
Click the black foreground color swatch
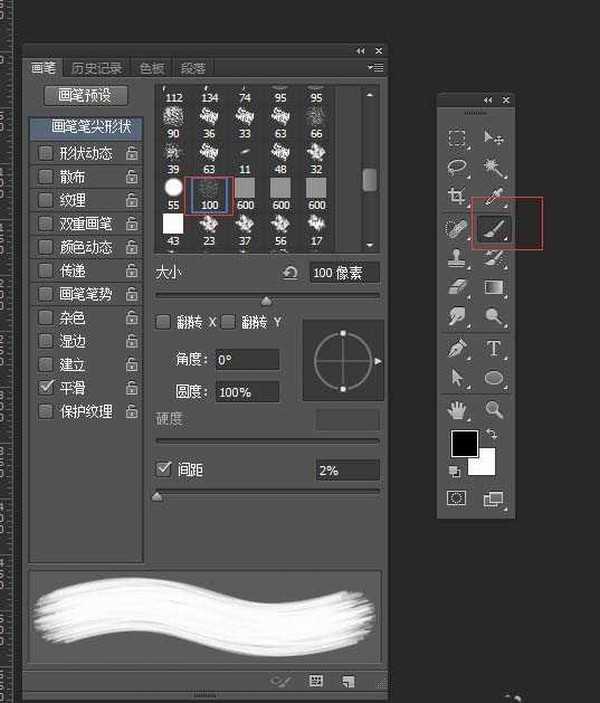[464, 443]
